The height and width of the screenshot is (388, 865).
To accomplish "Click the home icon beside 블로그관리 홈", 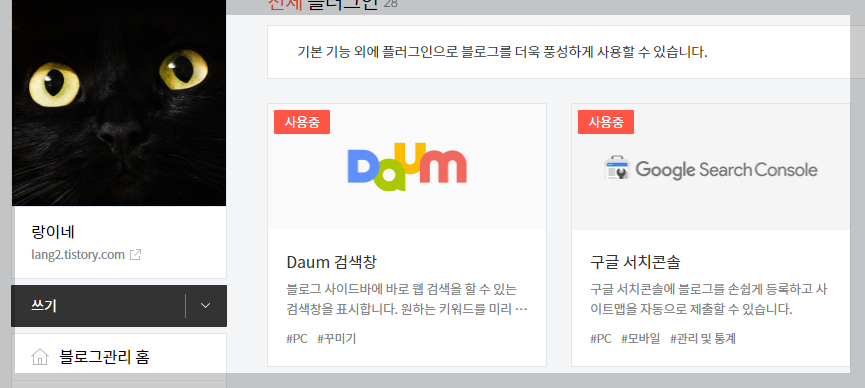I will coord(40,357).
